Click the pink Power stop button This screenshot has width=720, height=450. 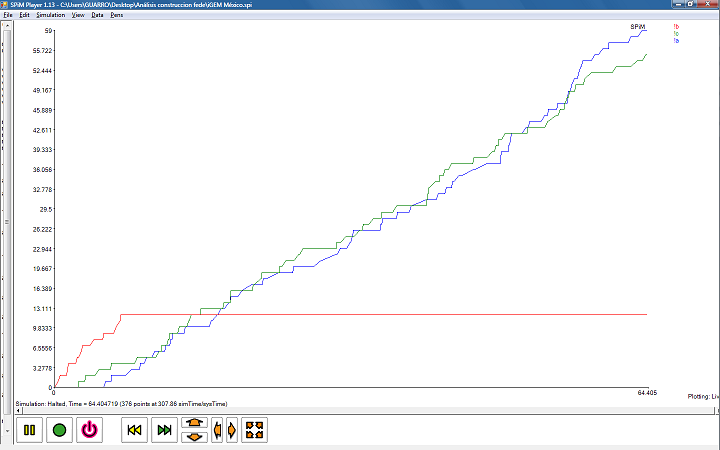click(89, 430)
